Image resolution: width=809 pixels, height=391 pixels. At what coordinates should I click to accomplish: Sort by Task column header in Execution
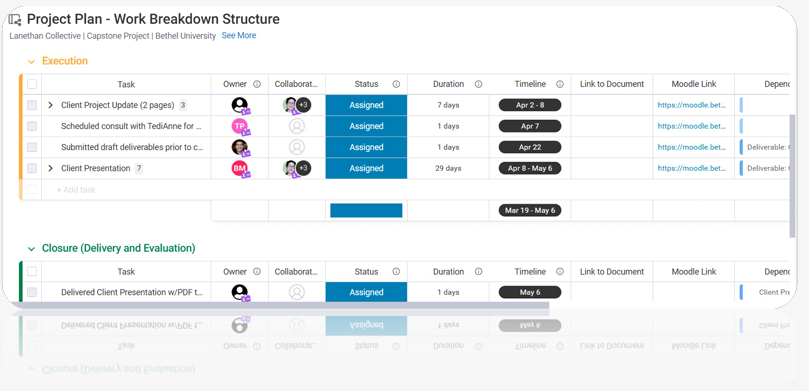pyautogui.click(x=126, y=84)
